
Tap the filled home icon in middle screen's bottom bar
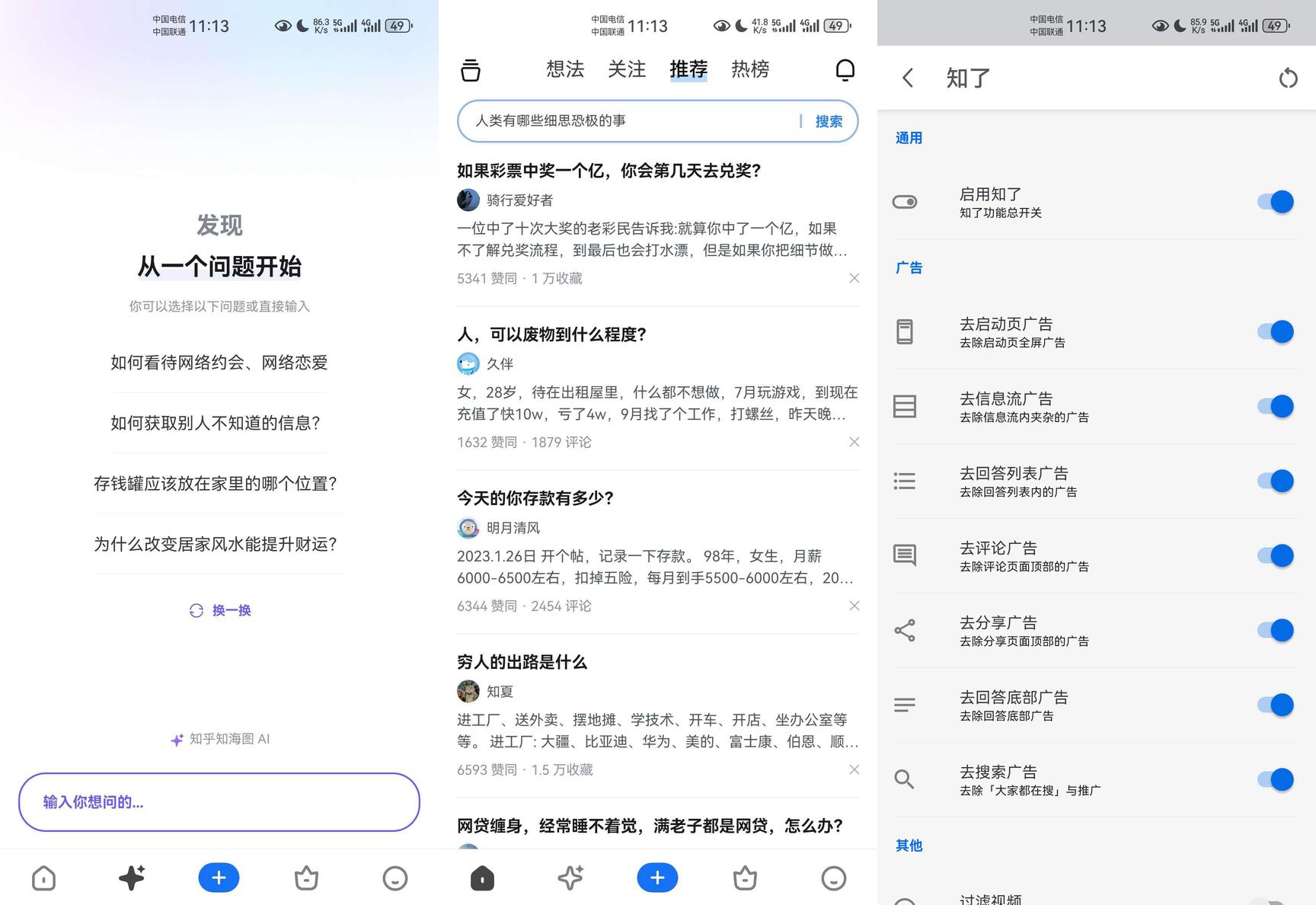pos(483,878)
